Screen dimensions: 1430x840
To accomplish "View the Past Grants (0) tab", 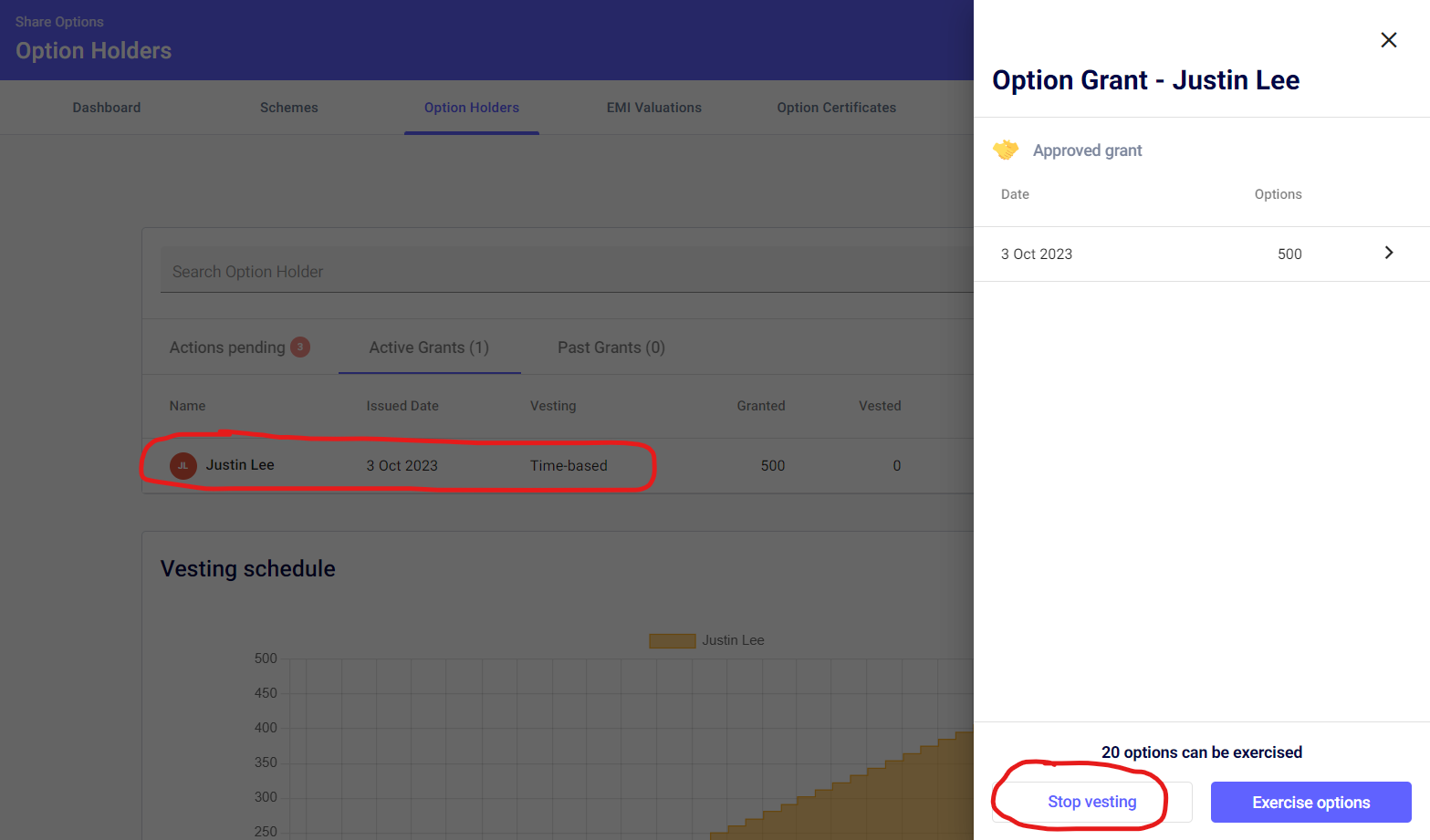I will [611, 347].
